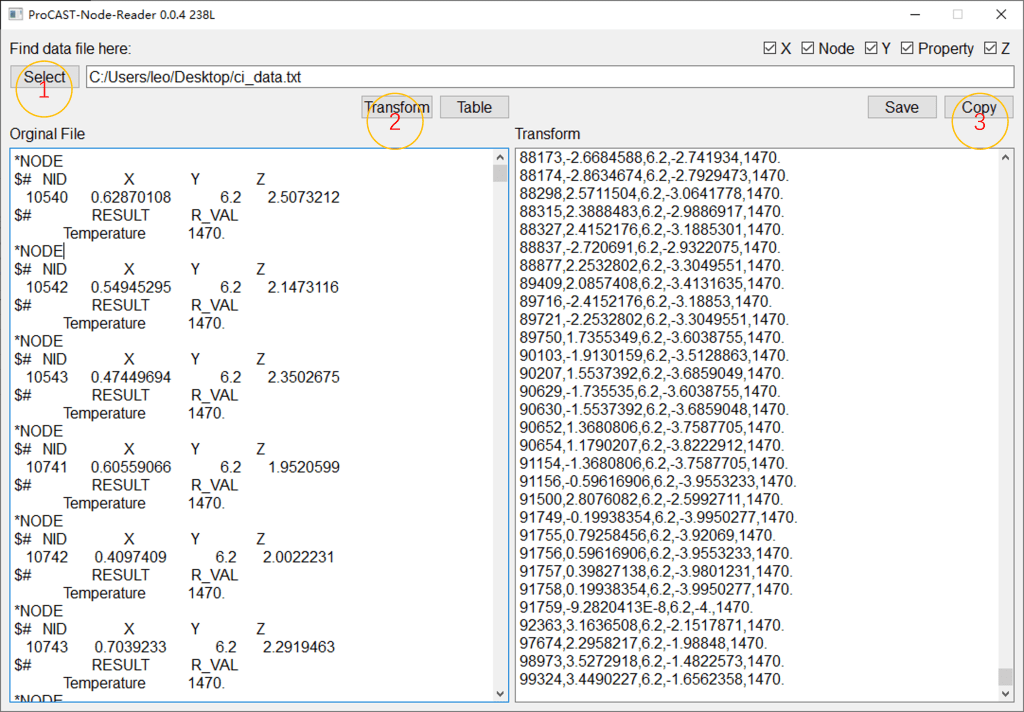1024x712 pixels.
Task: Click the Transform button
Action: point(397,107)
